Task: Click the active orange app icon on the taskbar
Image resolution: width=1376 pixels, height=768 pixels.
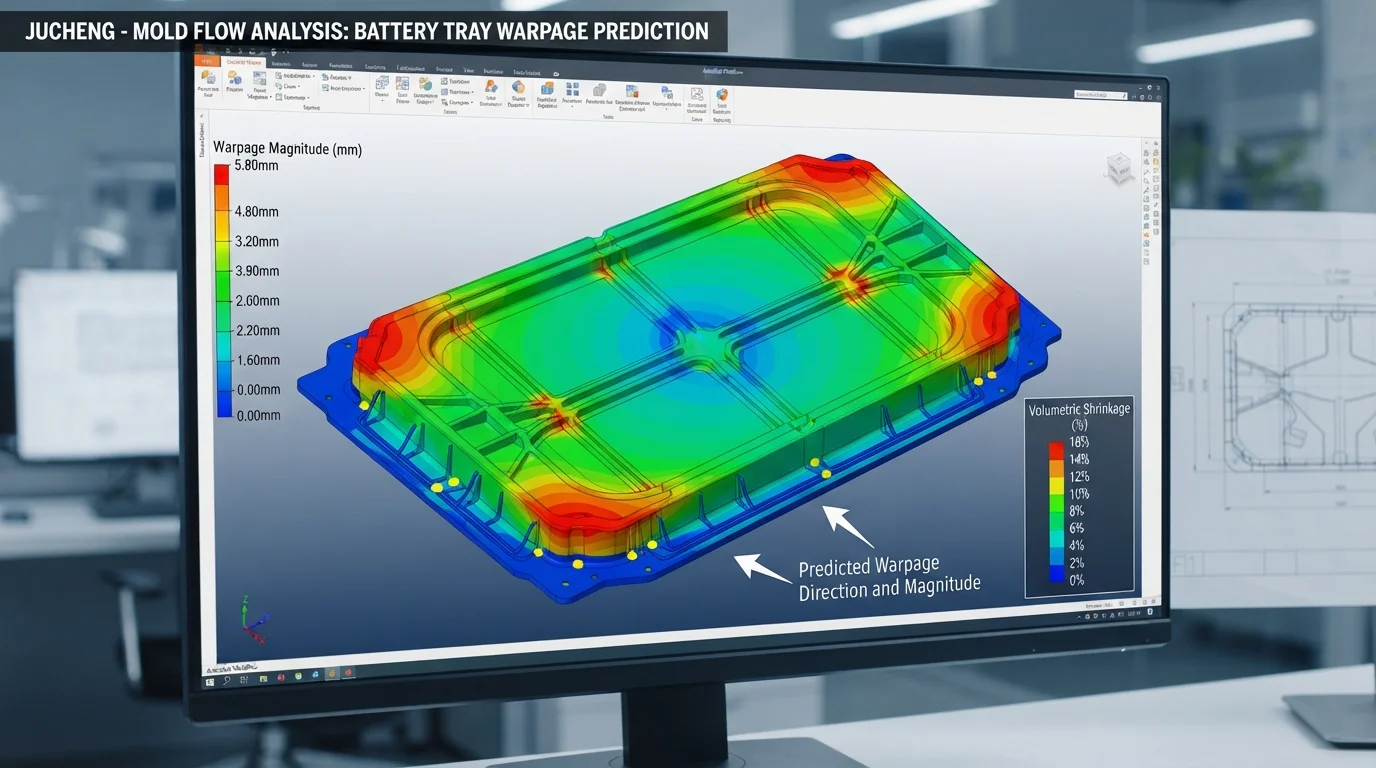Action: (332, 673)
